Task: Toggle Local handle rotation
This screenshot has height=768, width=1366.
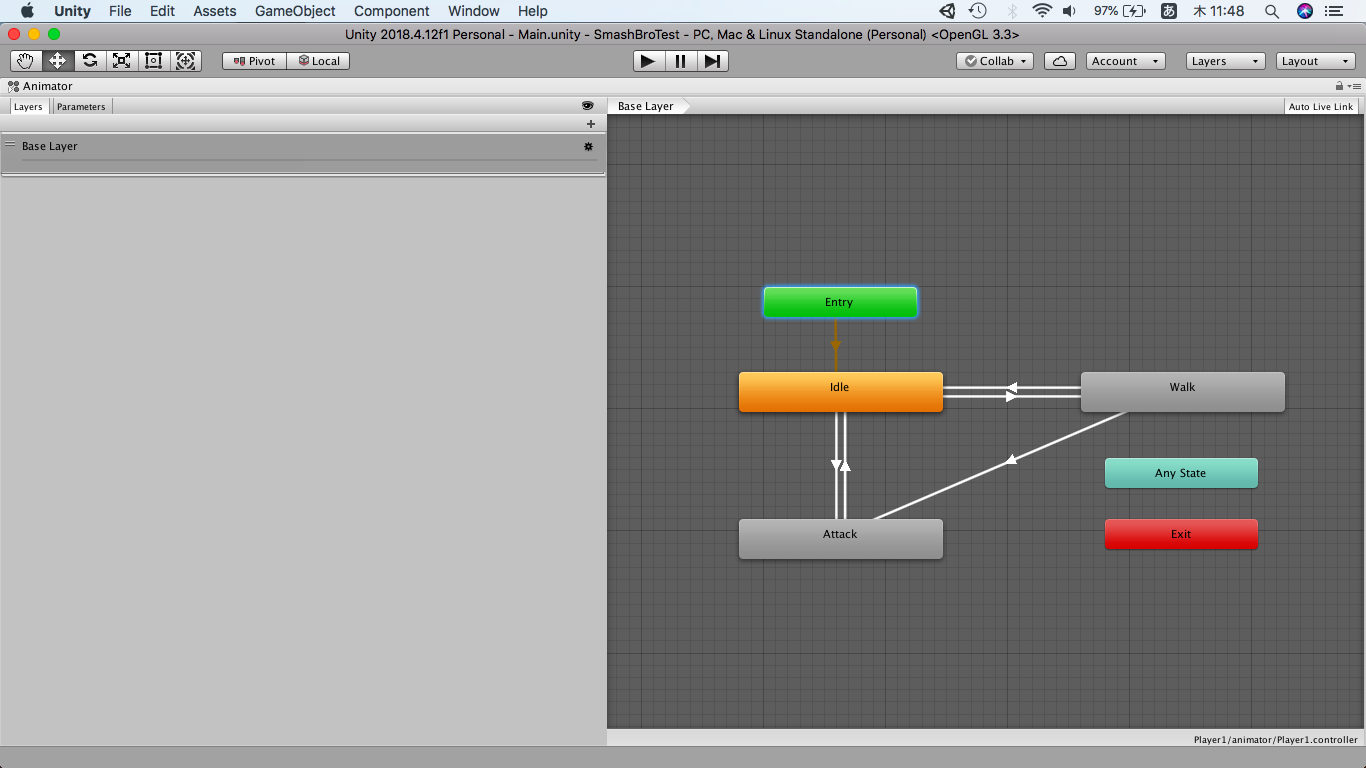Action: (x=318, y=61)
